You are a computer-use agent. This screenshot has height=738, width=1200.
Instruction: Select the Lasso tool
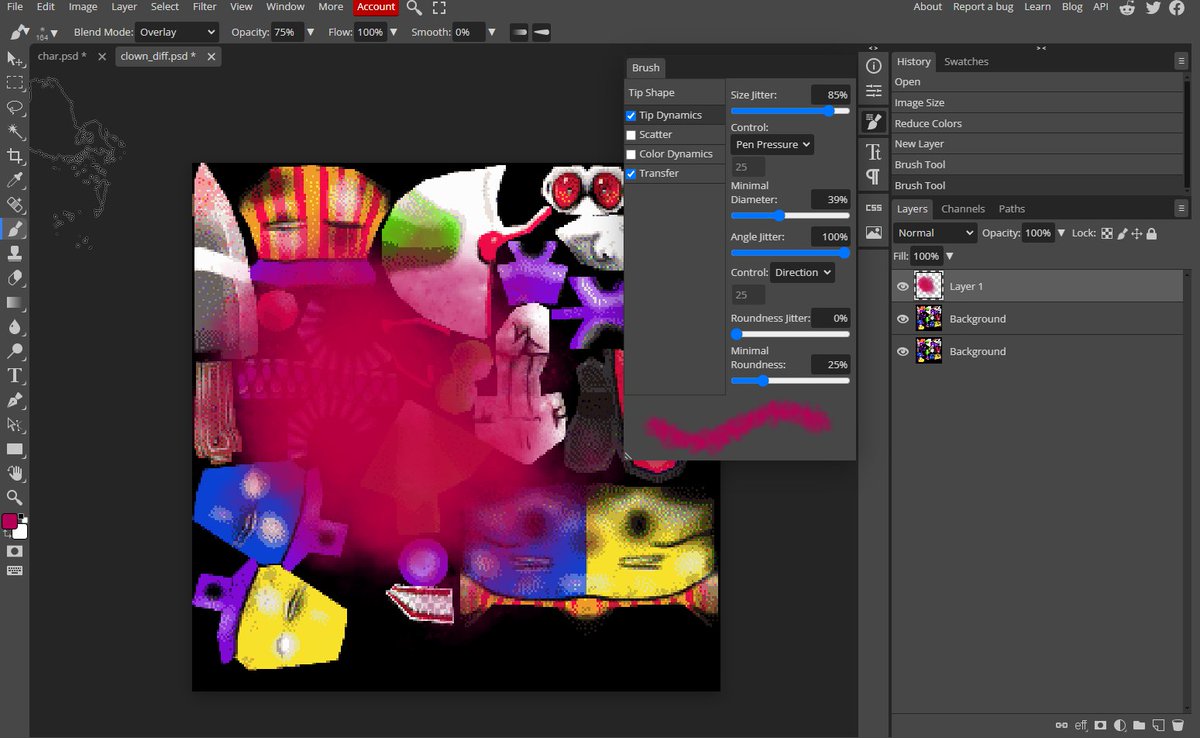[15, 107]
